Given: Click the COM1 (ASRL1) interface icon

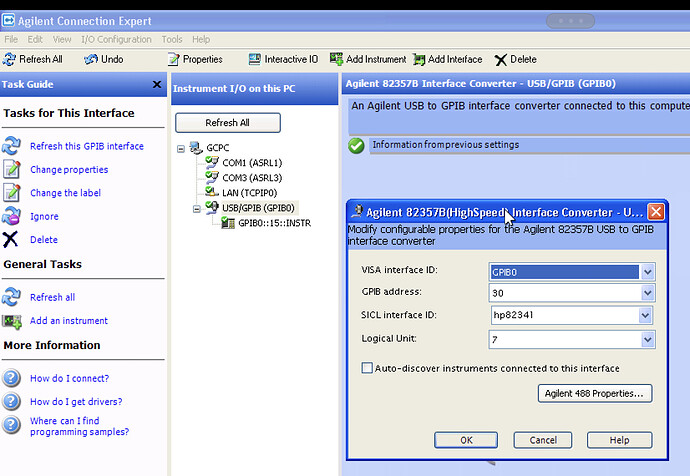Looking at the screenshot, I should [x=212, y=162].
